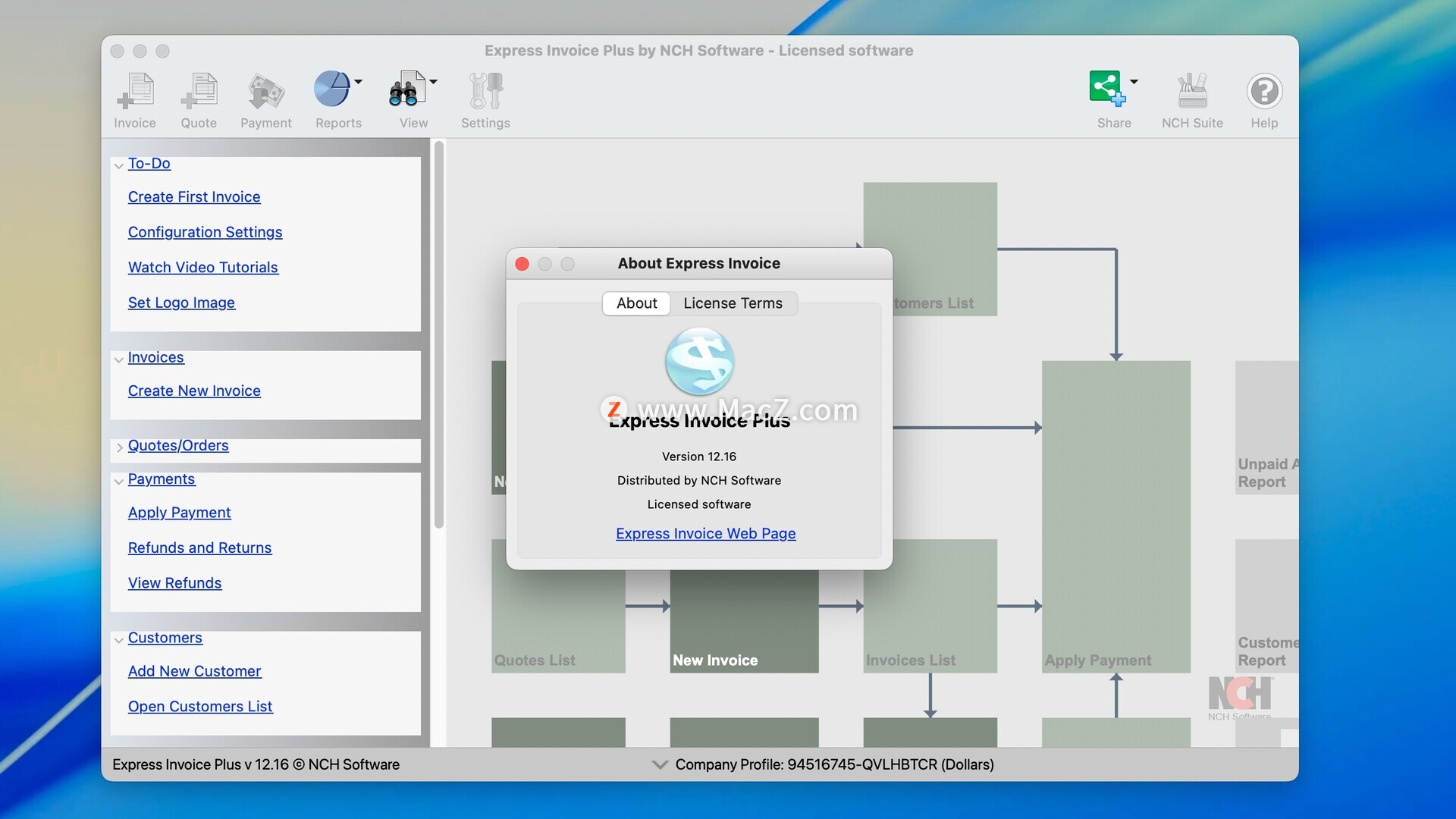The width and height of the screenshot is (1456, 819).
Task: Click the Quote toolbar icon
Action: (199, 91)
